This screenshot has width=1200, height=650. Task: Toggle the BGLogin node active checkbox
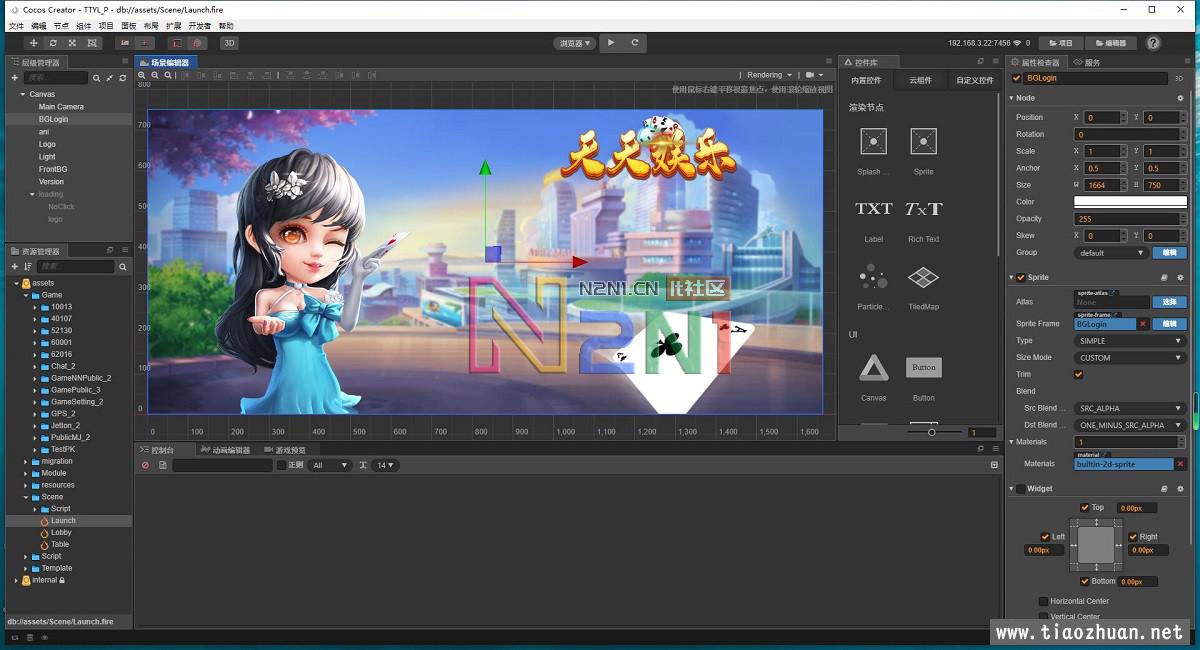pyautogui.click(x=1017, y=78)
